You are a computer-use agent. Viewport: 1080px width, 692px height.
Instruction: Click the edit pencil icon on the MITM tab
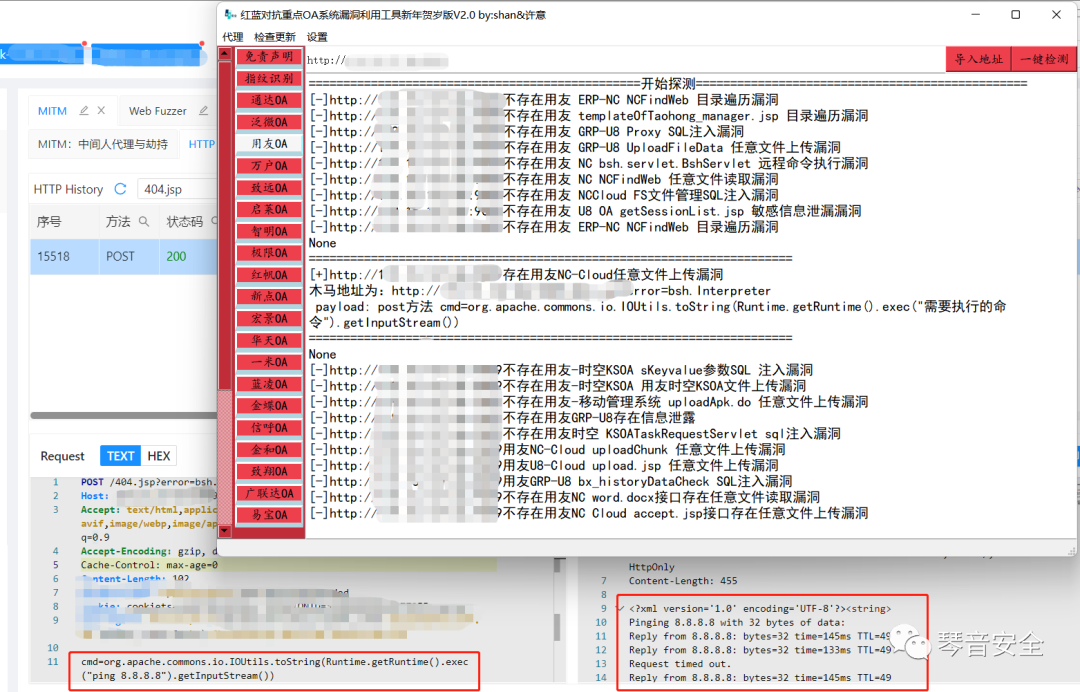point(84,110)
